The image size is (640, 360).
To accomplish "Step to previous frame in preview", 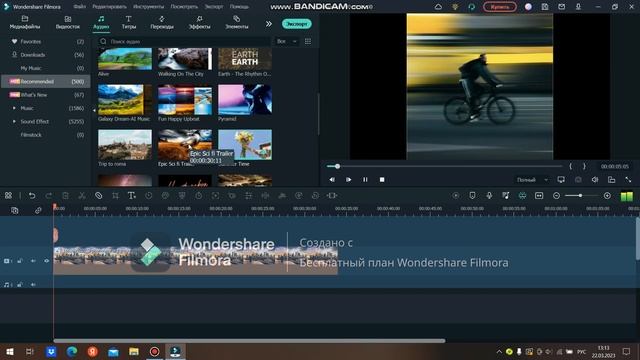I will (x=332, y=180).
